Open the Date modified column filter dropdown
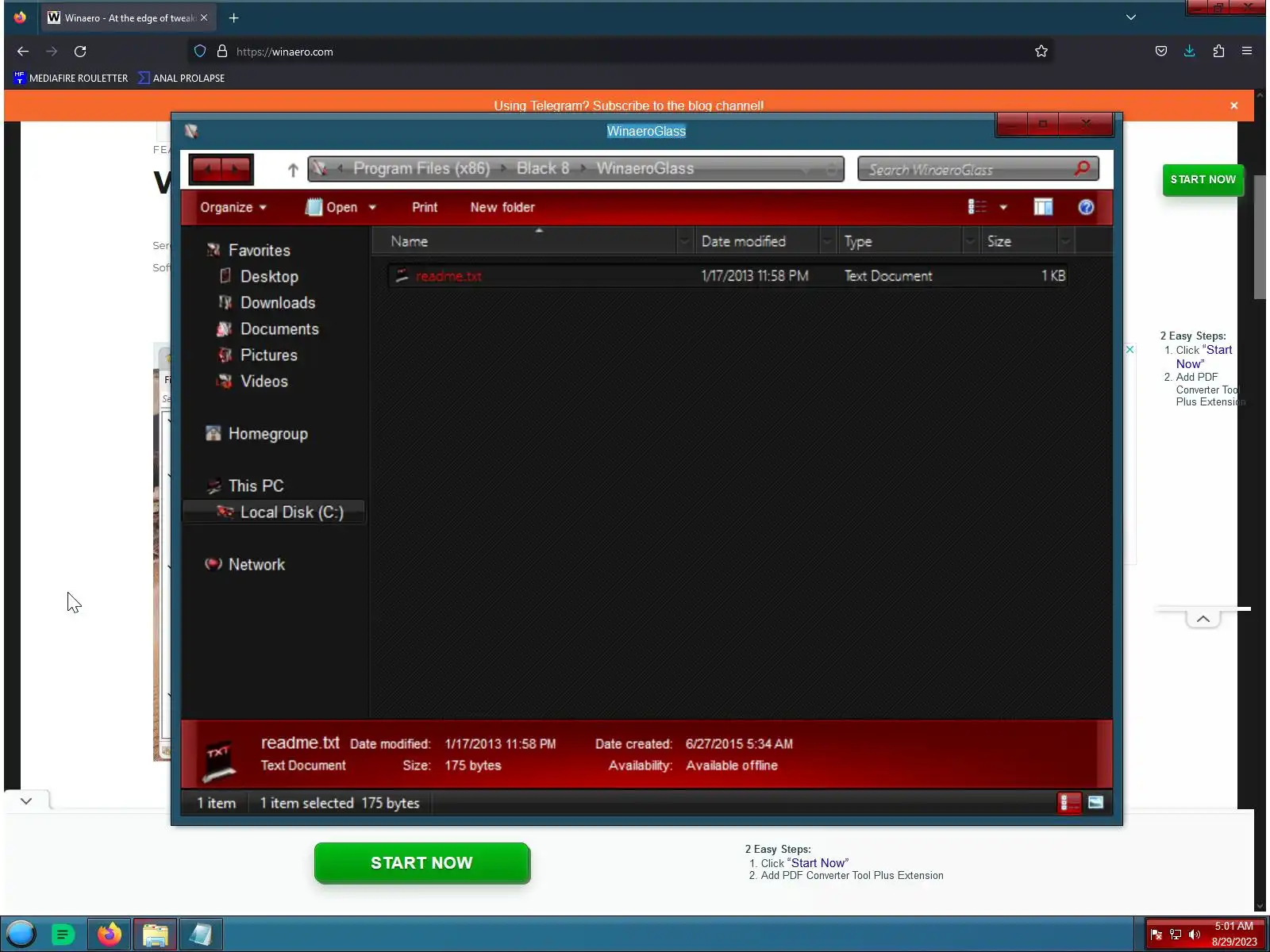Screen dimensions: 1270x952 click(827, 241)
